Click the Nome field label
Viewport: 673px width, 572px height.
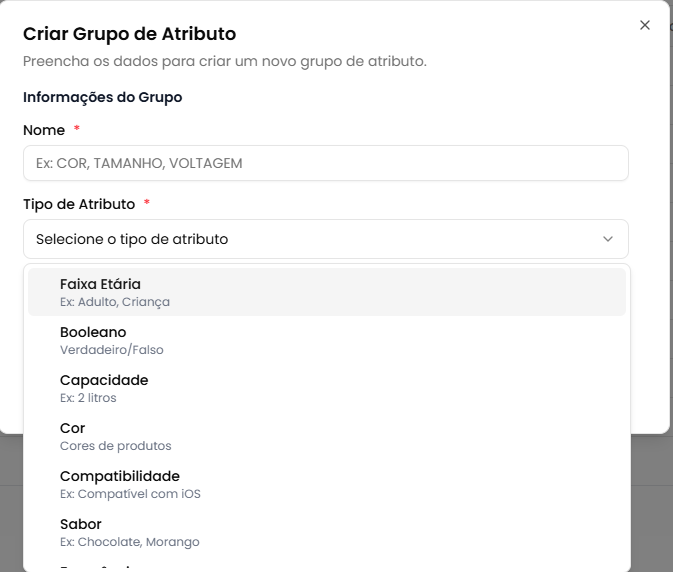(x=44, y=130)
